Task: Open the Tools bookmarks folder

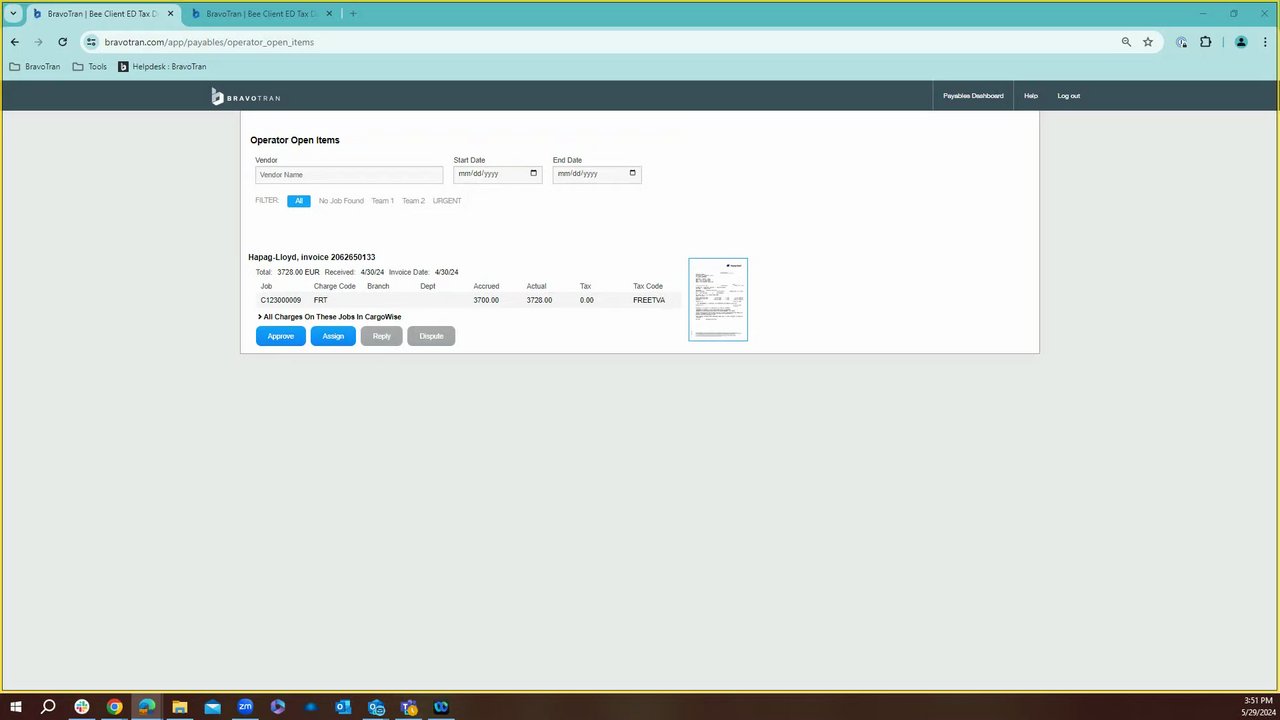Action: pyautogui.click(x=90, y=67)
